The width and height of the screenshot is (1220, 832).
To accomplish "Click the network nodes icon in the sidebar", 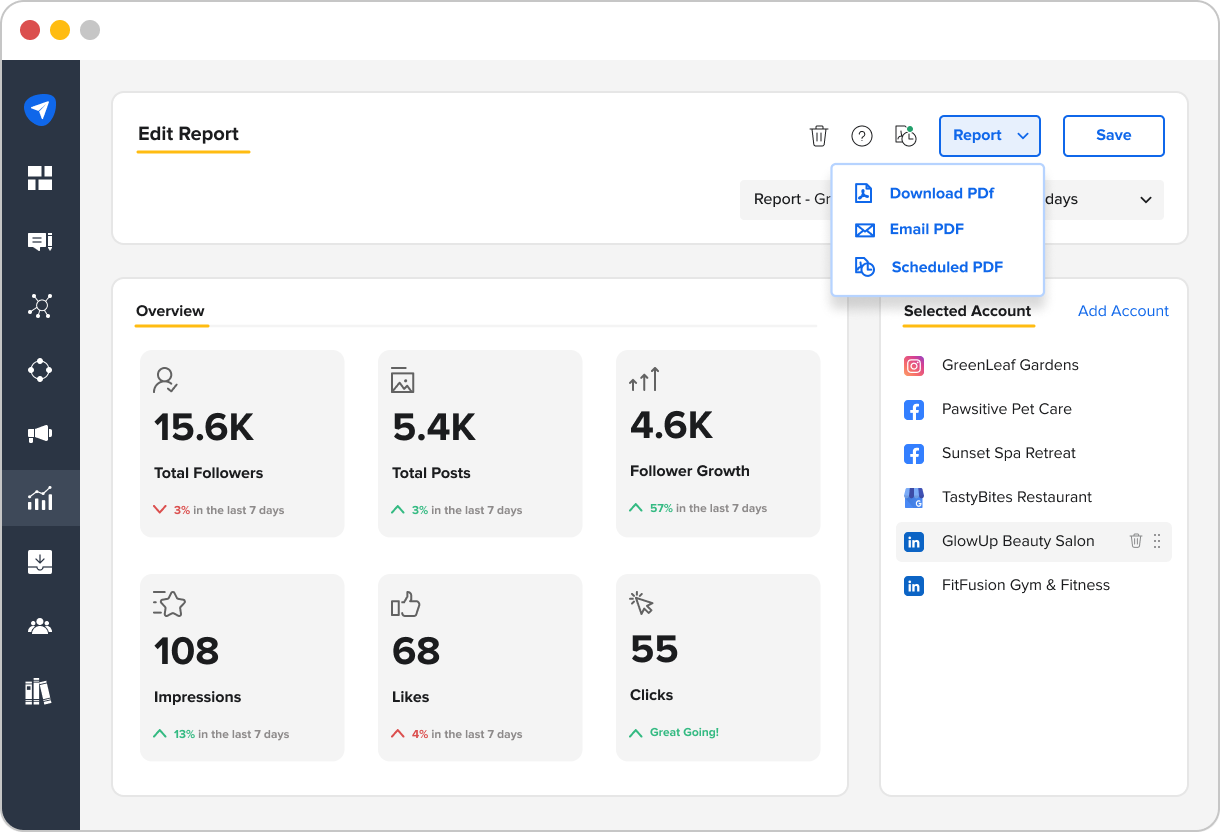I will pos(40,306).
